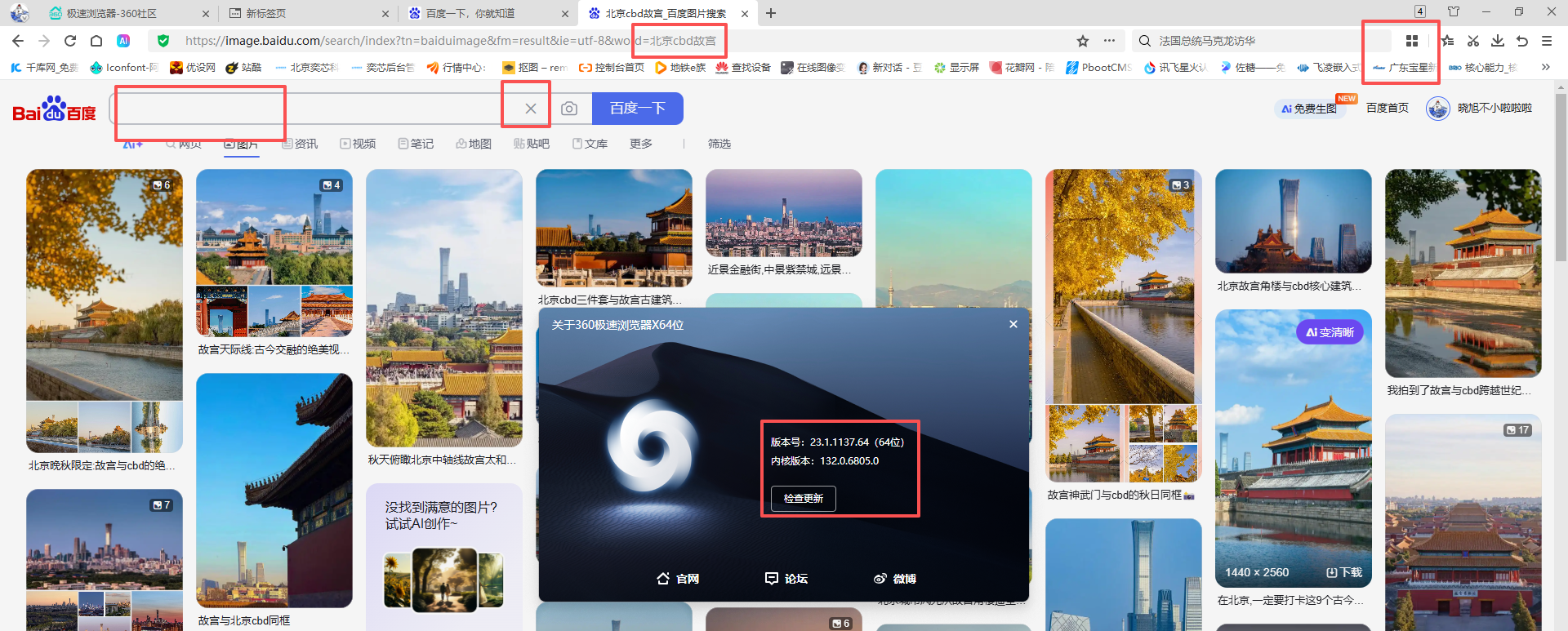1568x631 pixels.
Task: Click the forward navigation arrow
Action: coord(44,41)
